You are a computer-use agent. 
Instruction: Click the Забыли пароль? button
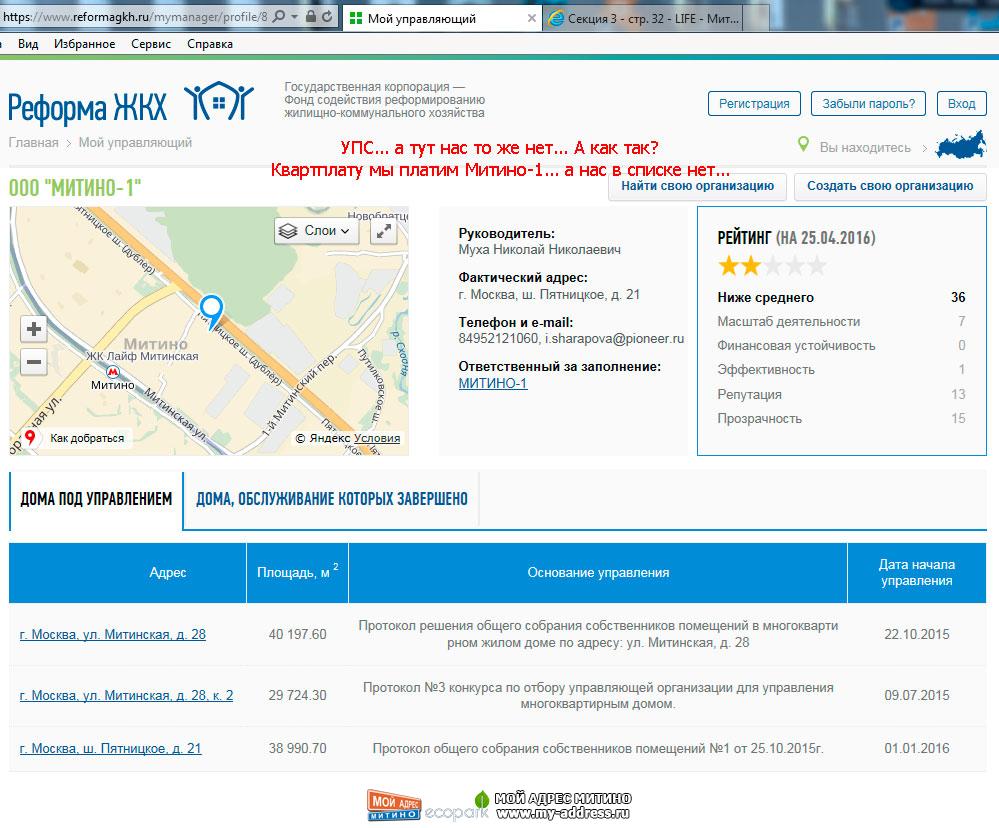[x=868, y=103]
